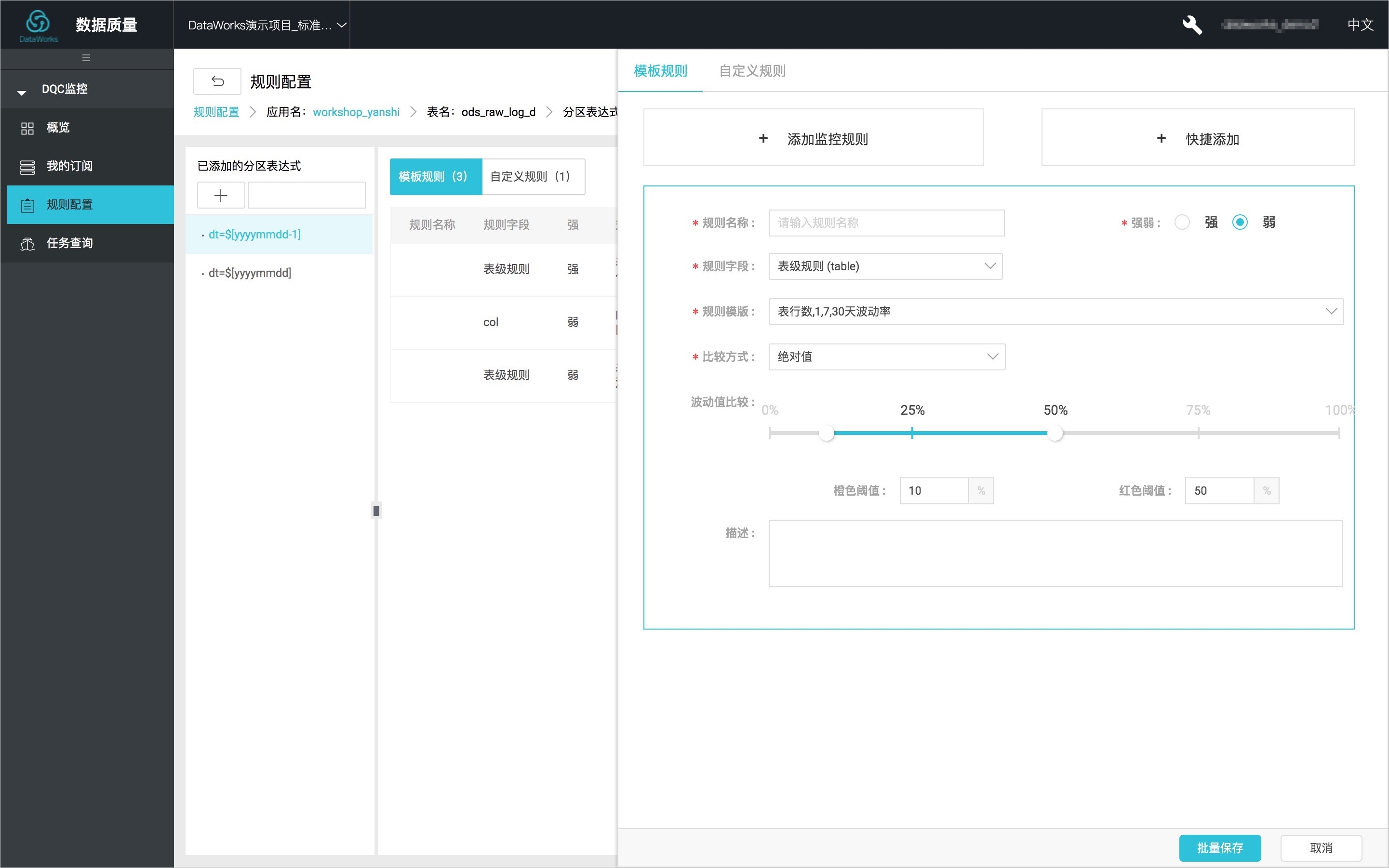Open 任务查询 in the sidebar
This screenshot has height=868, width=1389.
87,243
